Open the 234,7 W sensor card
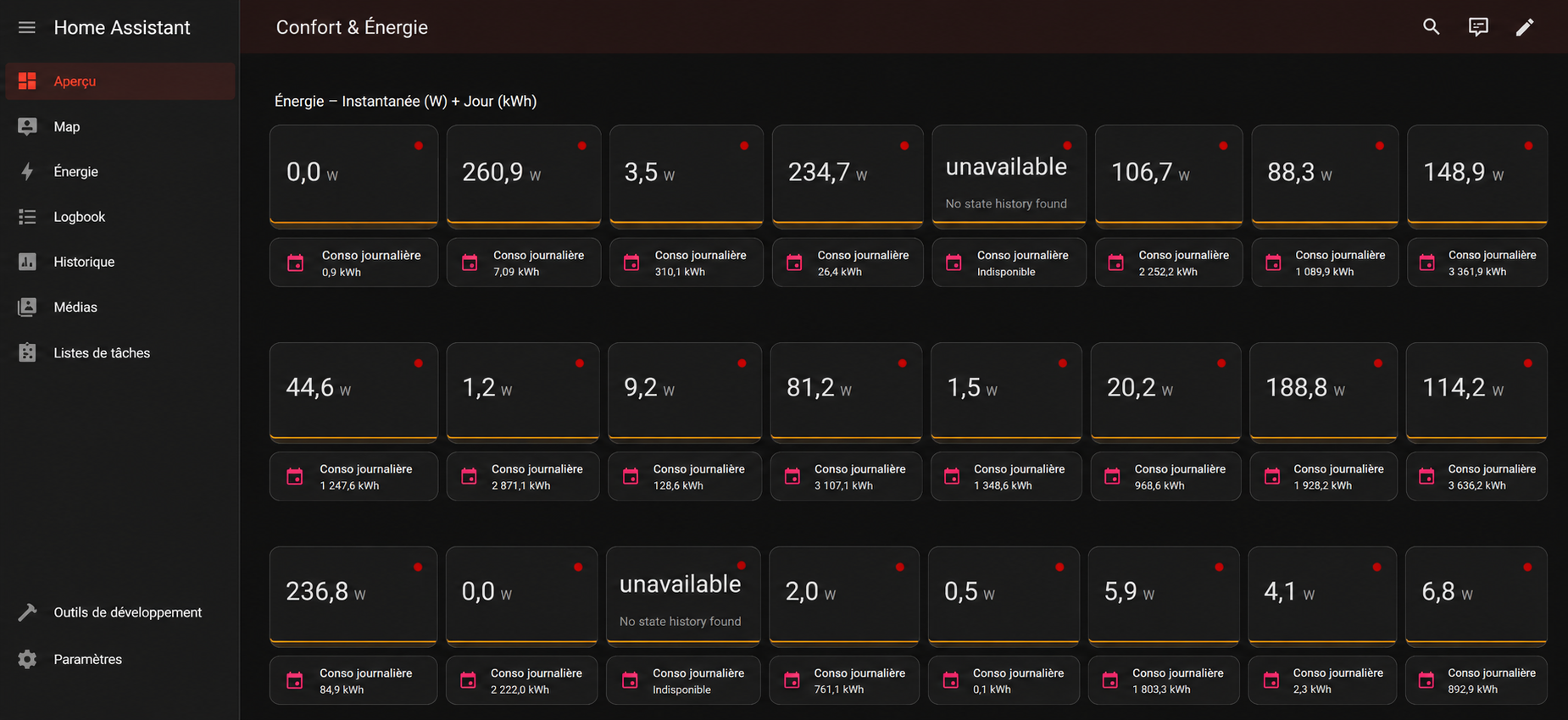1568x720 pixels. pos(848,176)
